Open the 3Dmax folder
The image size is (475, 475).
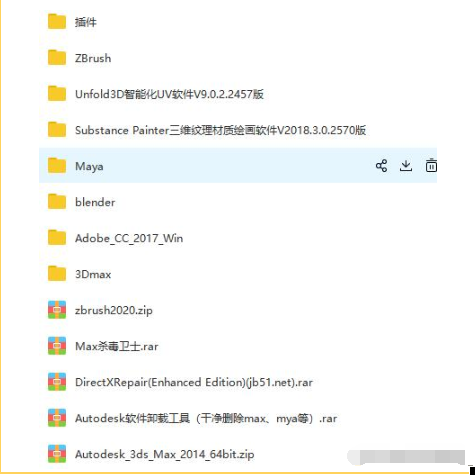click(x=93, y=274)
